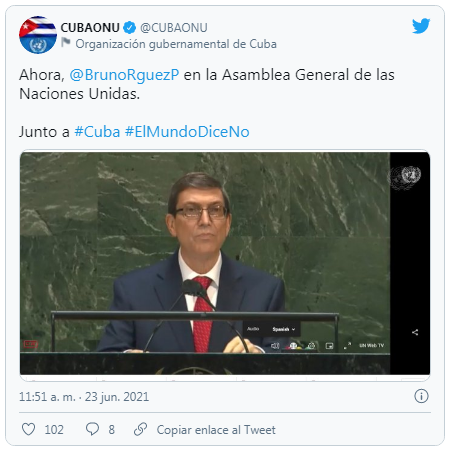Click the blue verified badge

129,28
